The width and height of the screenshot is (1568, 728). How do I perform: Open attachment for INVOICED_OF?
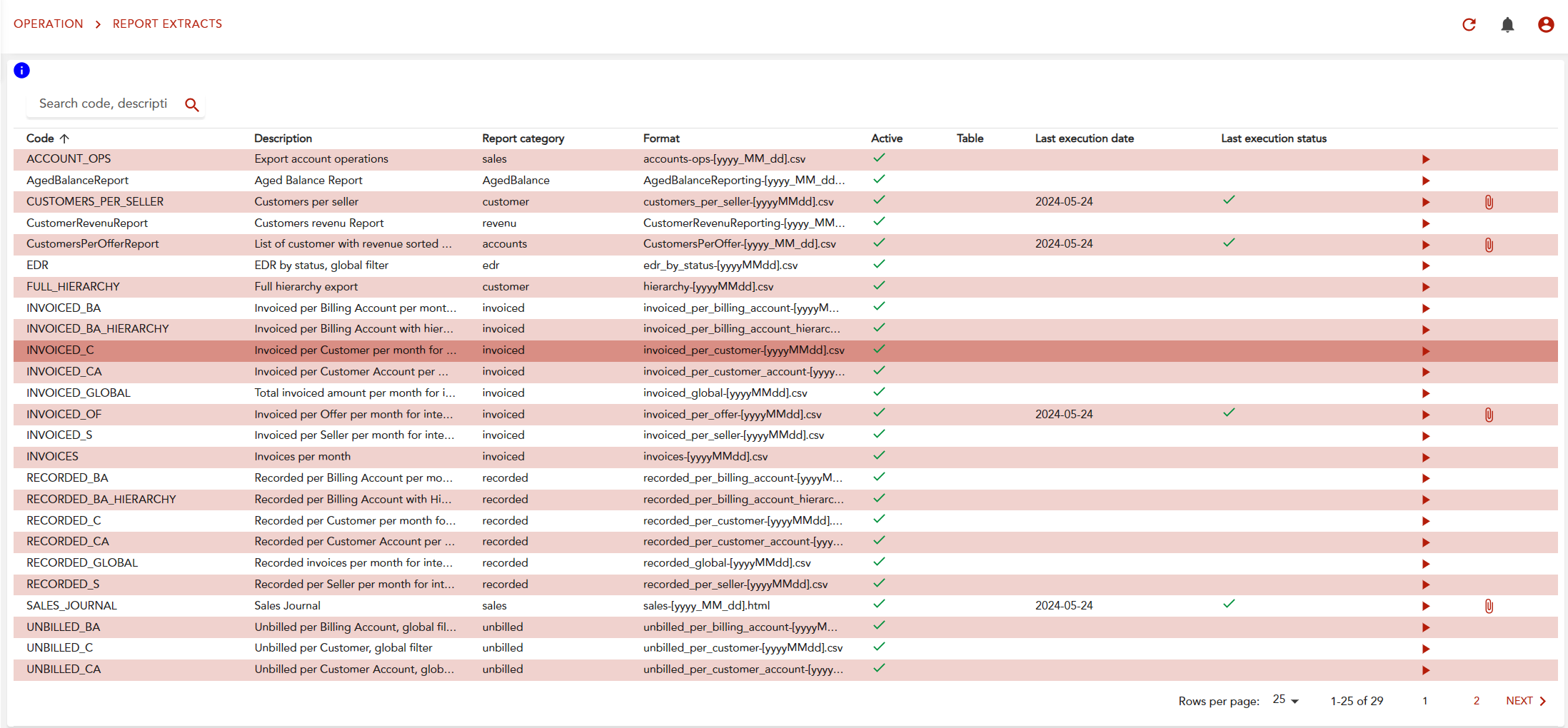click(1489, 415)
